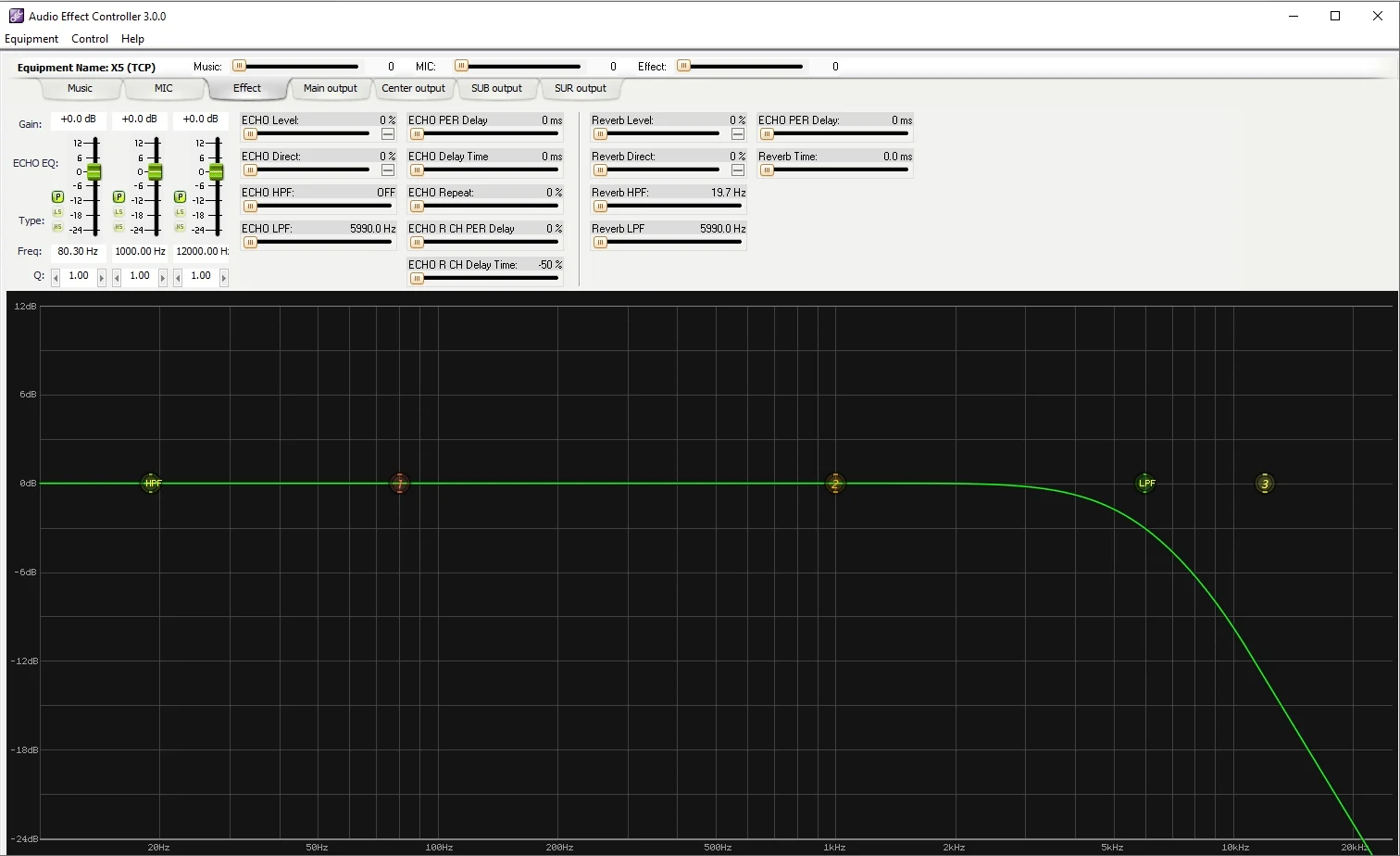Increase Q for the 12000.00 Hz band
The image size is (1400, 856).
[224, 277]
